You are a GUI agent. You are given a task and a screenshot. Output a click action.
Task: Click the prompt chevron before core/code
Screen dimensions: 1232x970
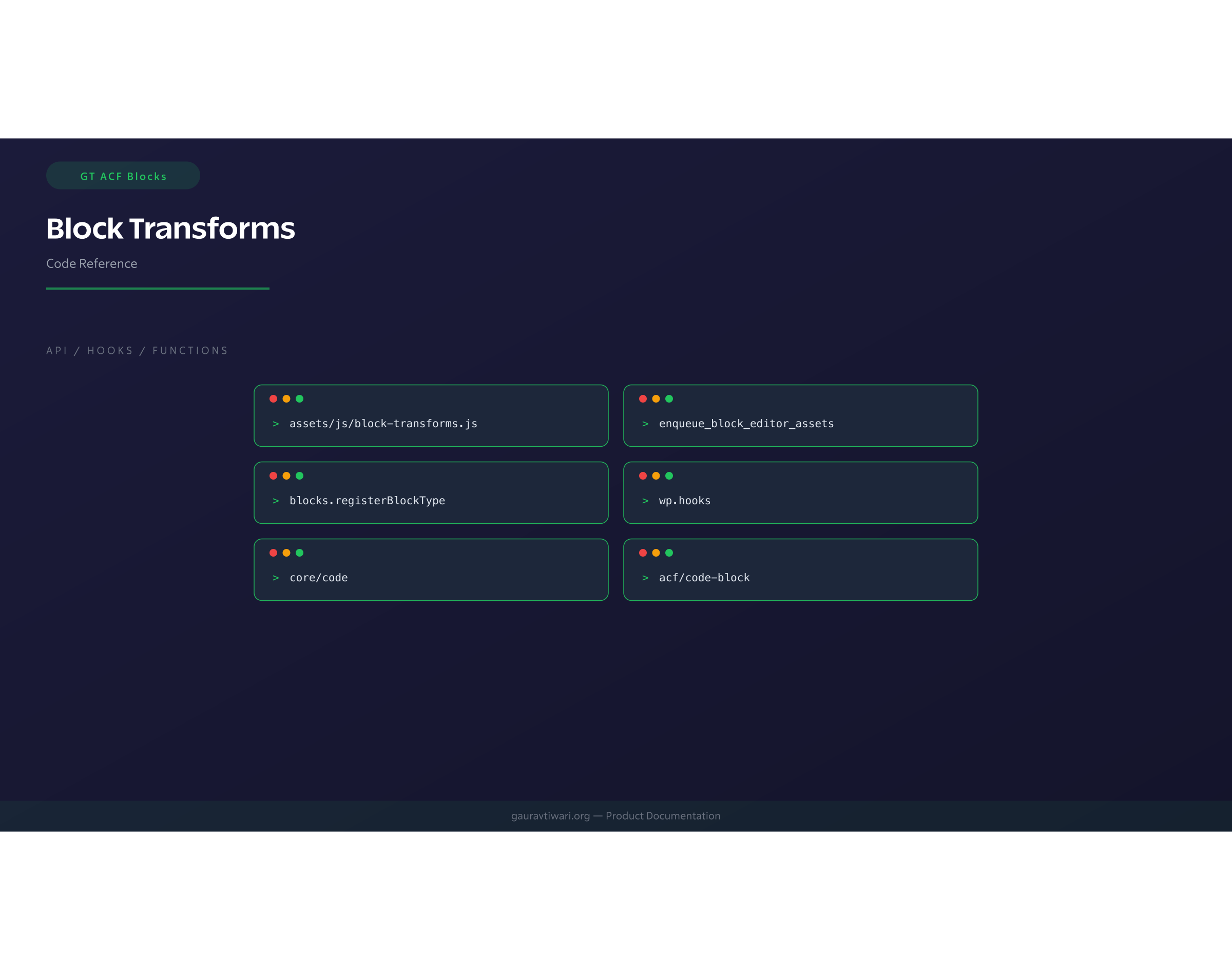pyautogui.click(x=276, y=577)
